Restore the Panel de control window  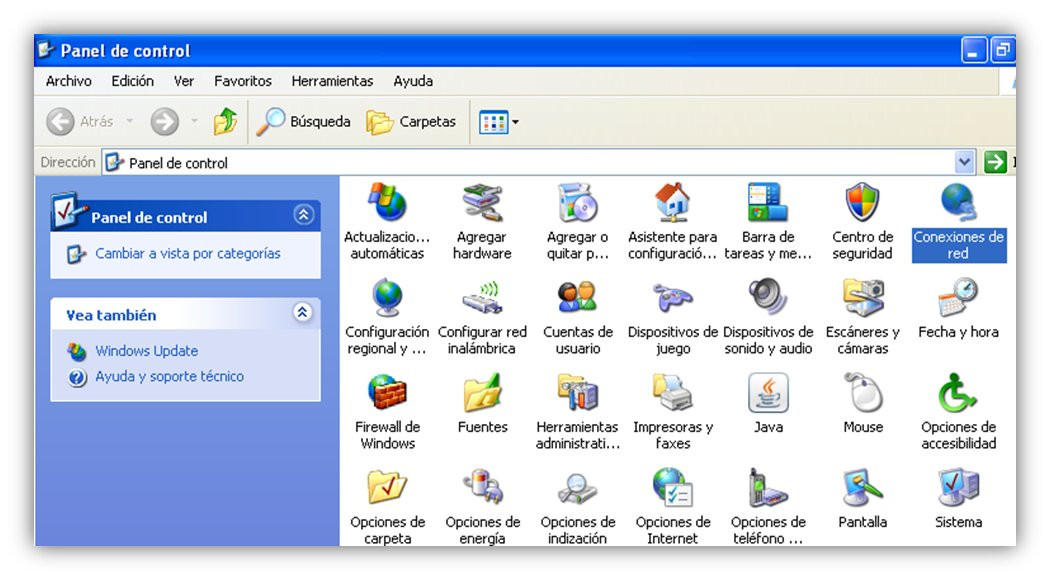pos(1002,52)
